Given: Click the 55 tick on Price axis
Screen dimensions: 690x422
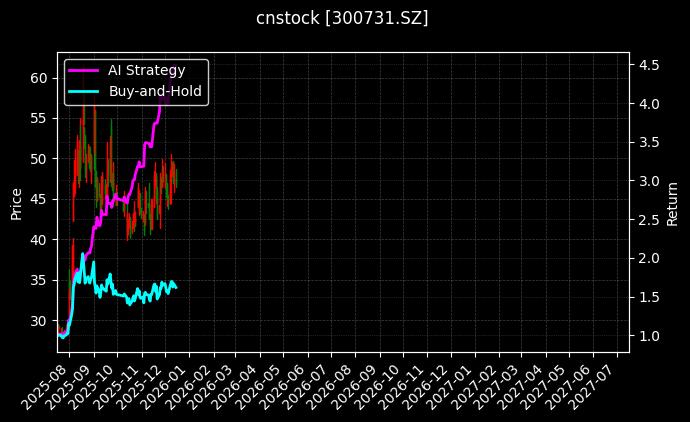Looking at the screenshot, I should point(38,119).
